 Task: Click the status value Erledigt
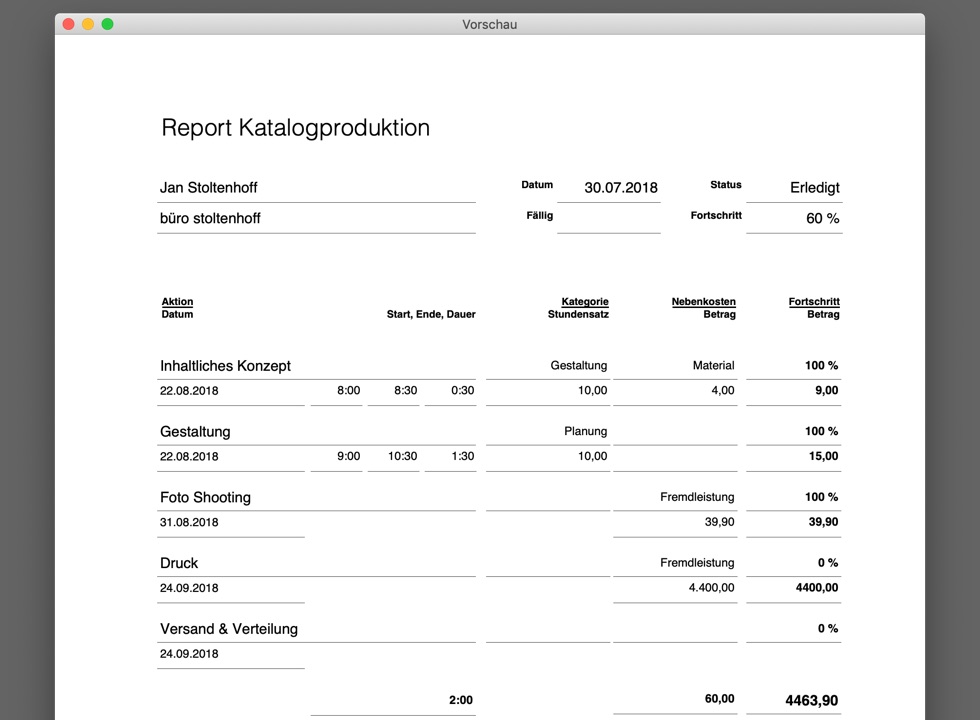pyautogui.click(x=814, y=188)
